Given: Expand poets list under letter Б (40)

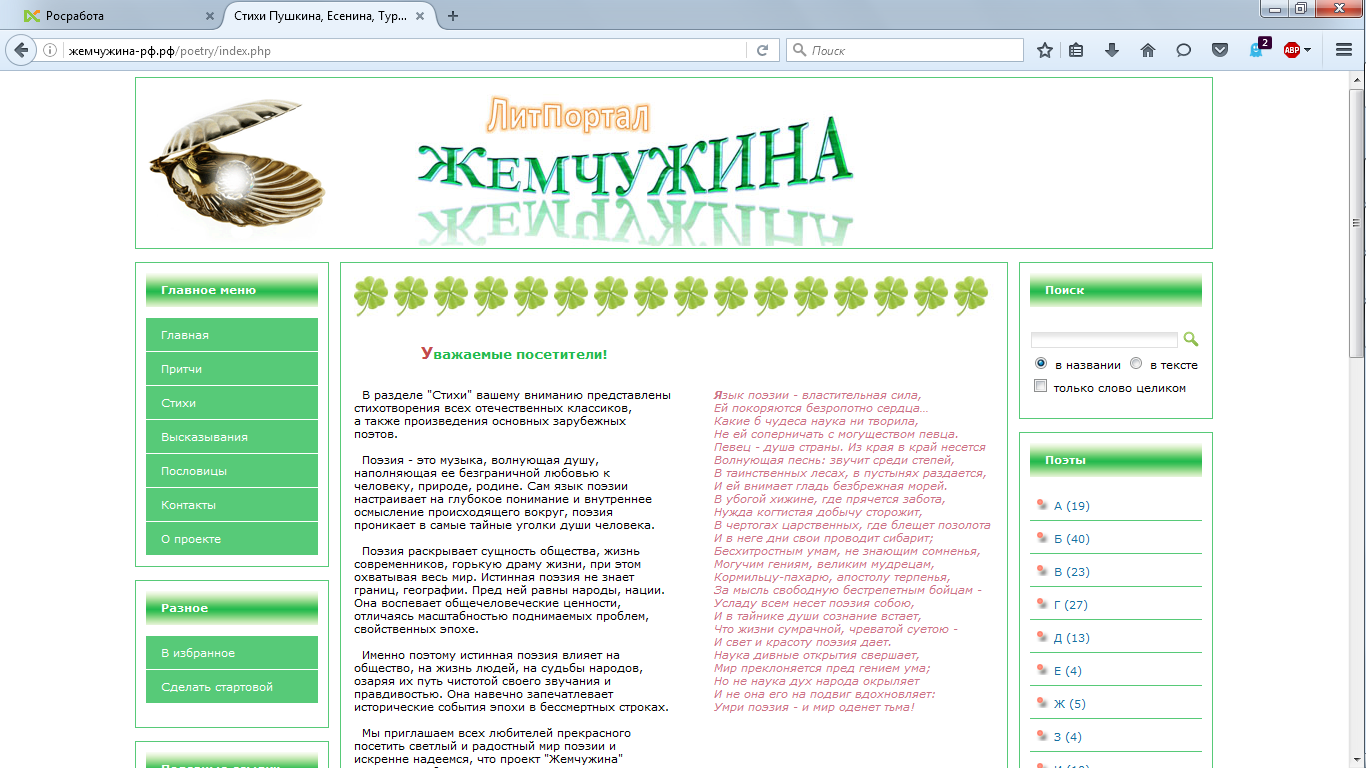Looking at the screenshot, I should [x=1071, y=539].
